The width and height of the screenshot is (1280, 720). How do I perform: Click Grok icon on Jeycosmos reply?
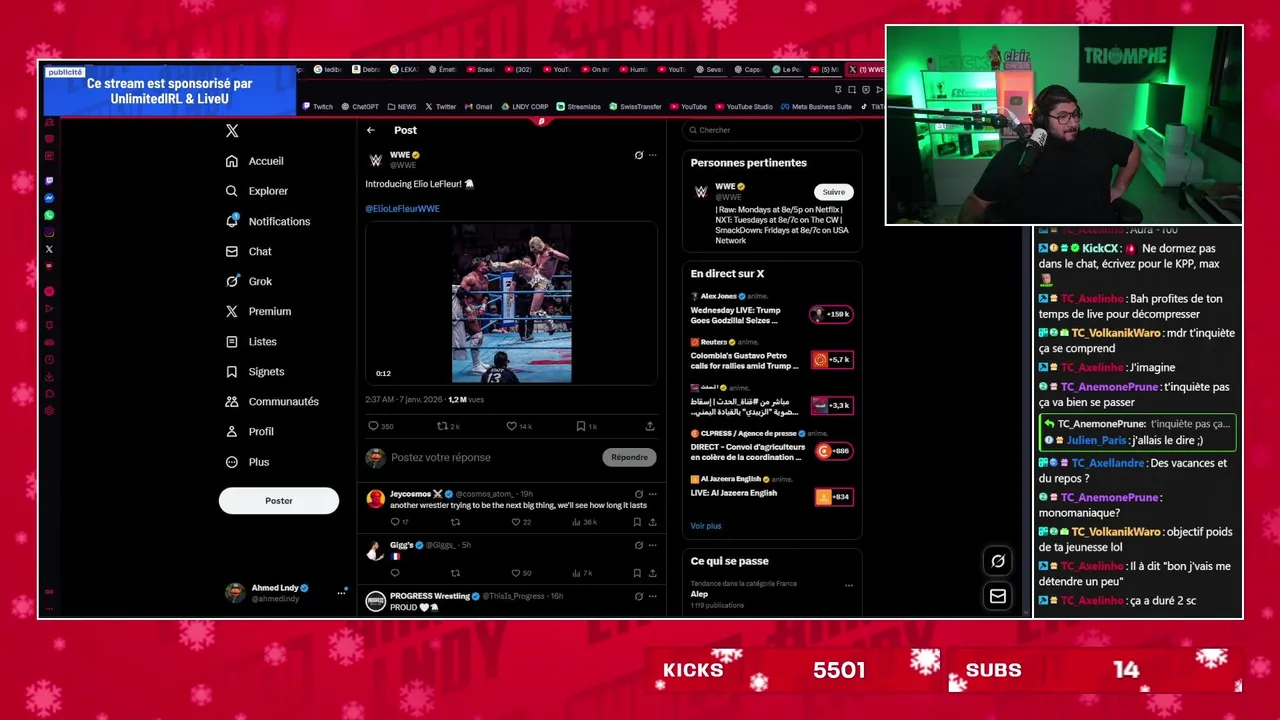(639, 494)
